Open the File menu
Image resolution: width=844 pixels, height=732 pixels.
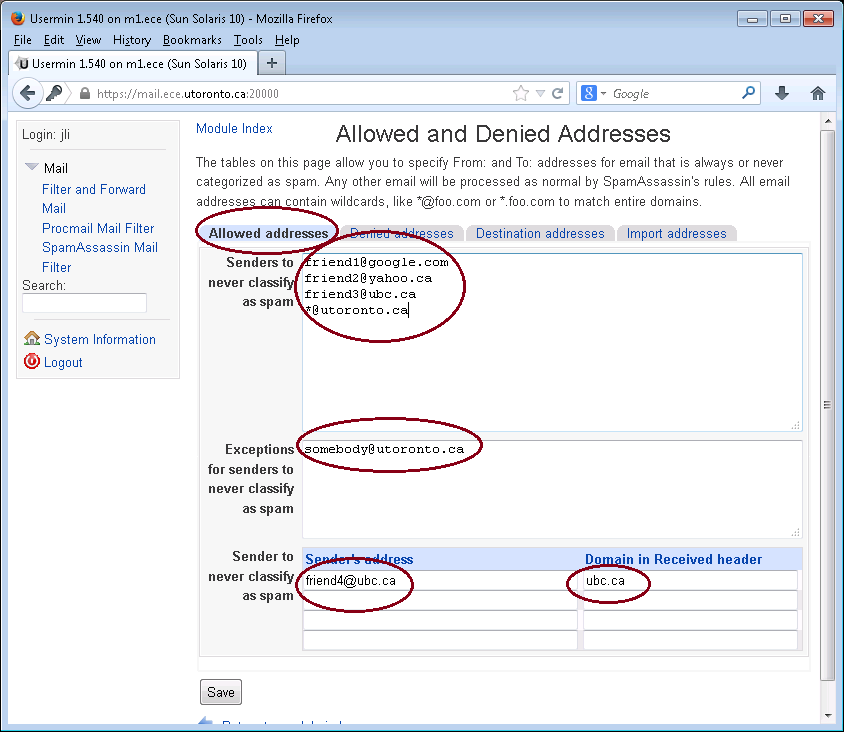pos(23,40)
